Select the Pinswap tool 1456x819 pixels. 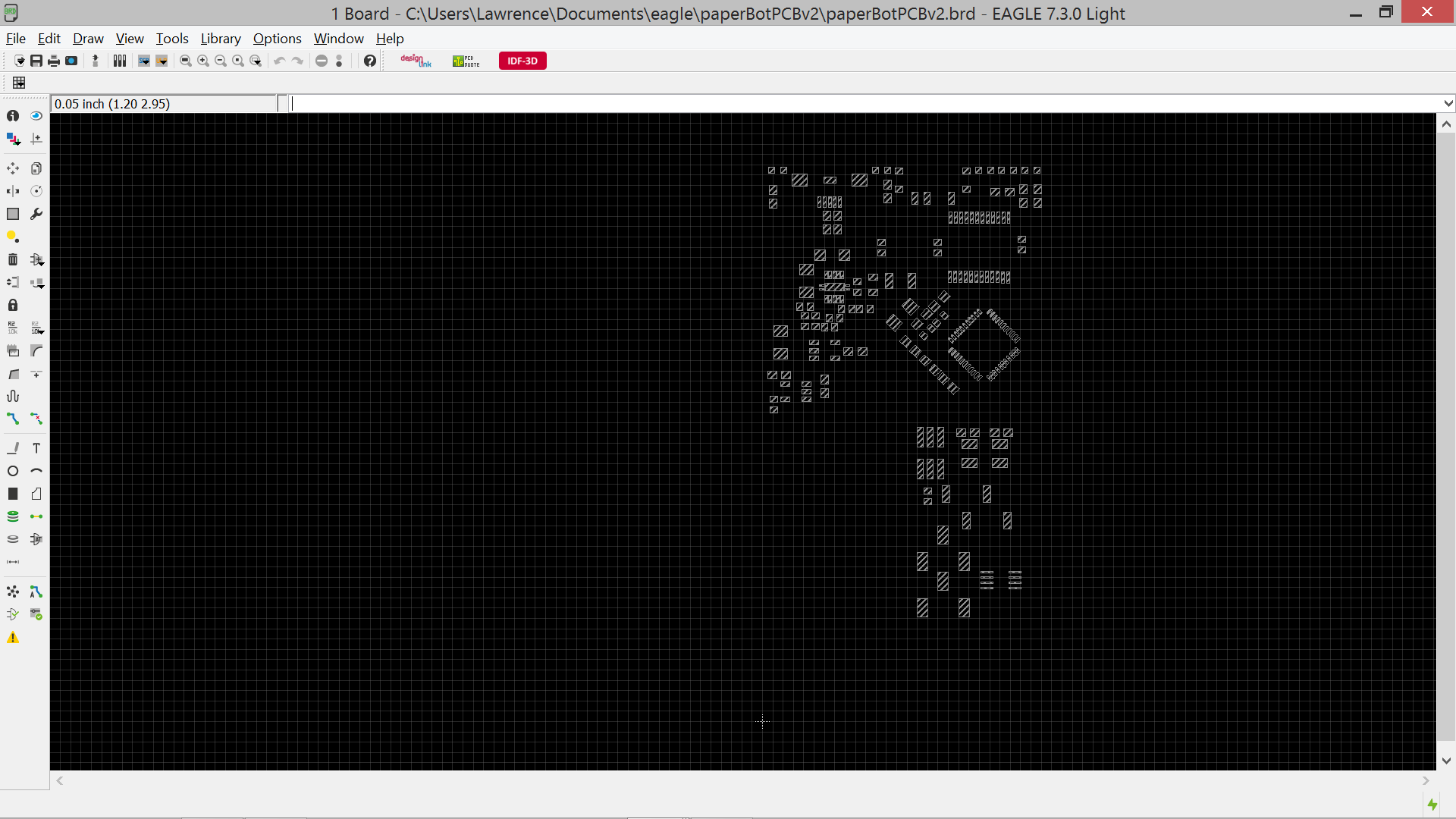13,282
